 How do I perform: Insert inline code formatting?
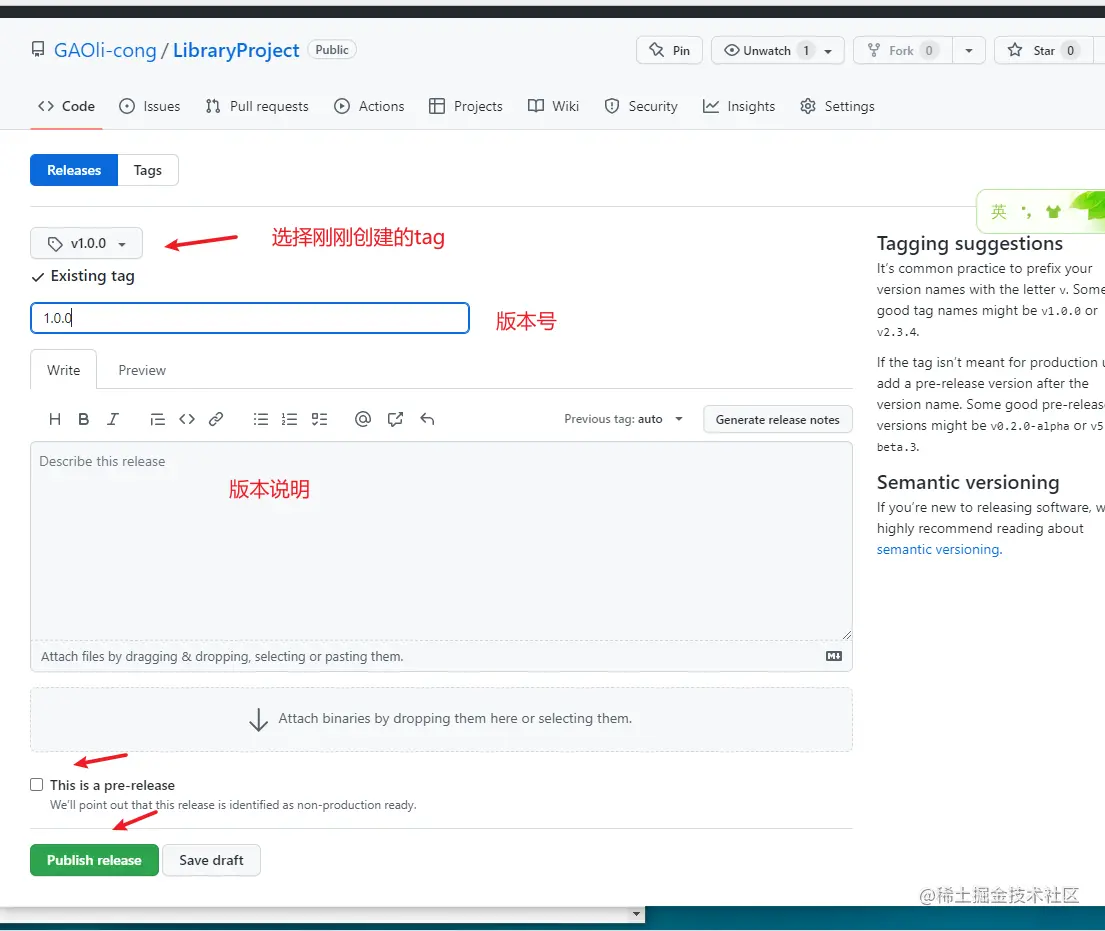(187, 419)
